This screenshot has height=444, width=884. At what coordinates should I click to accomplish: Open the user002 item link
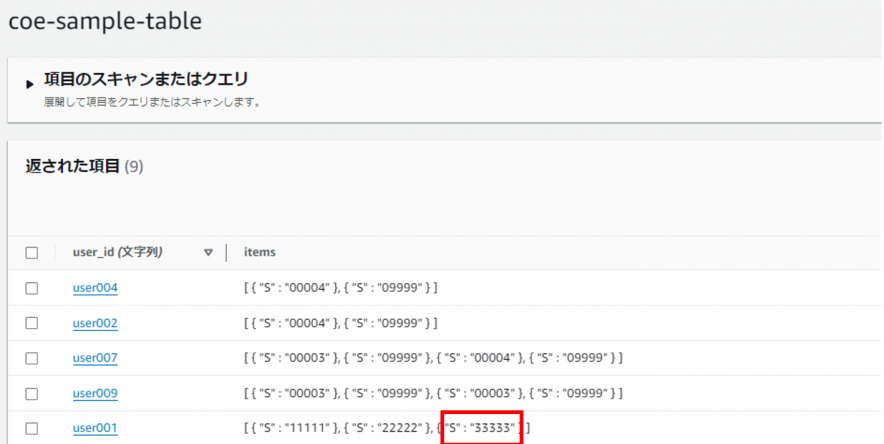click(x=95, y=323)
